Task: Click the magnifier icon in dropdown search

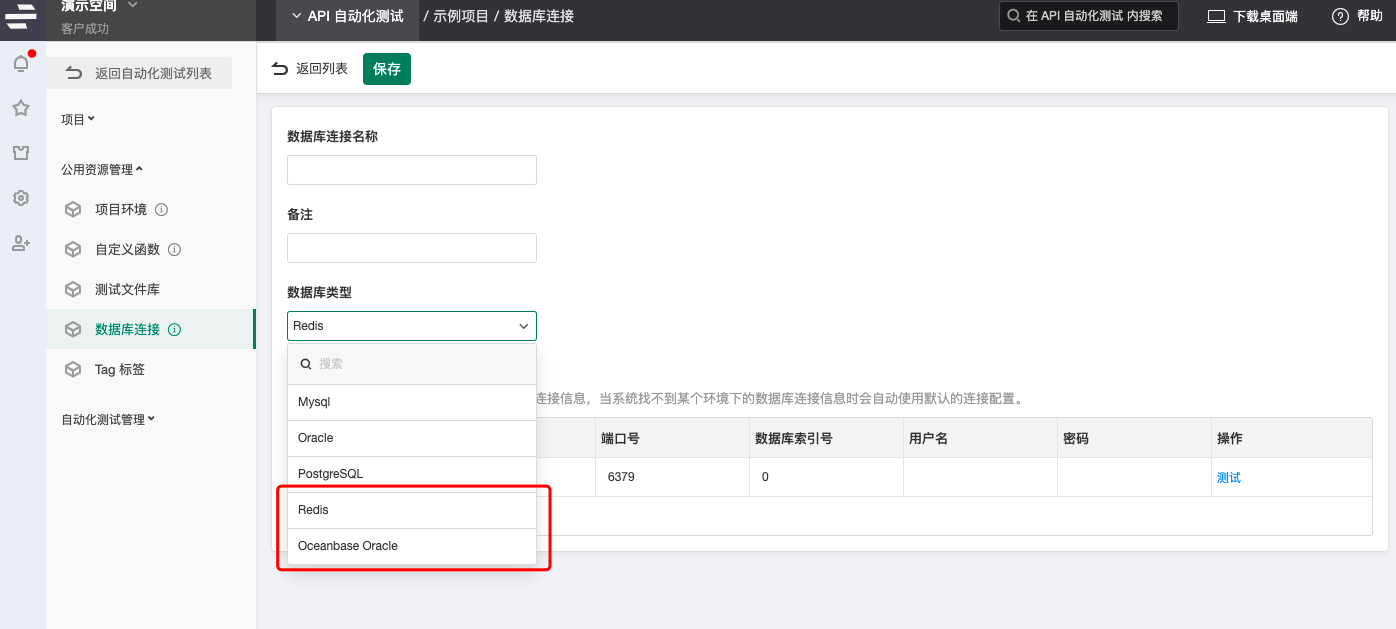Action: pos(305,364)
